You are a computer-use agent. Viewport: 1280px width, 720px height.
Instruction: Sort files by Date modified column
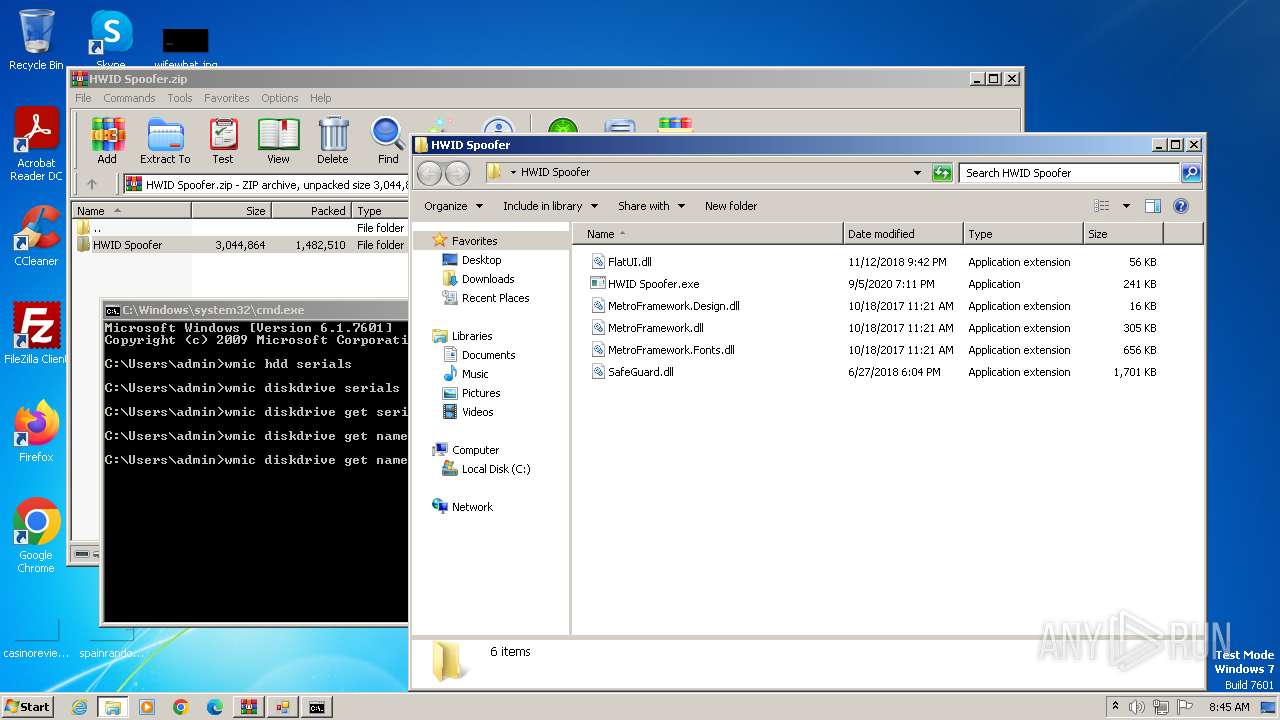pyautogui.click(x=903, y=234)
